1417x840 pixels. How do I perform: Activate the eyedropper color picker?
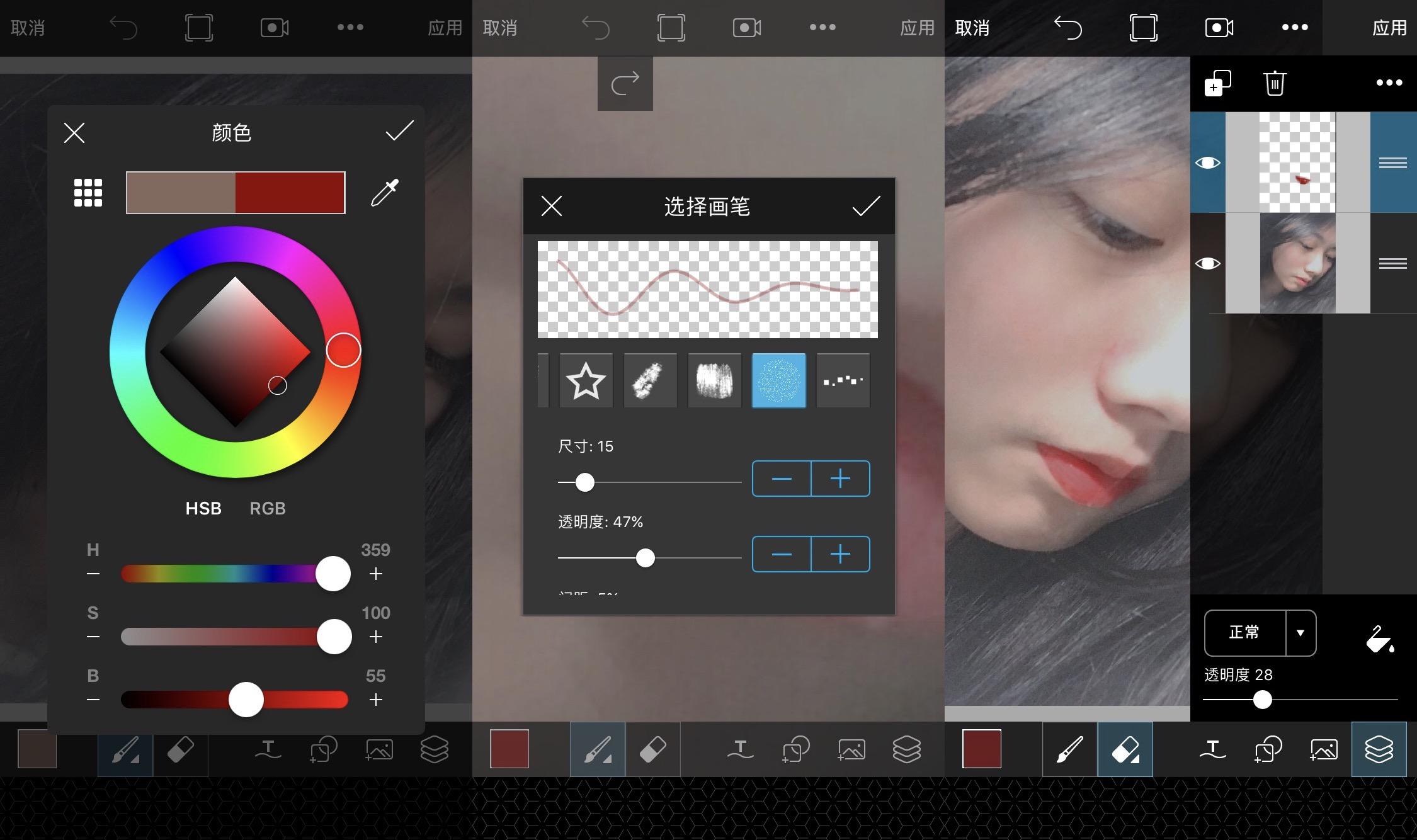(384, 193)
